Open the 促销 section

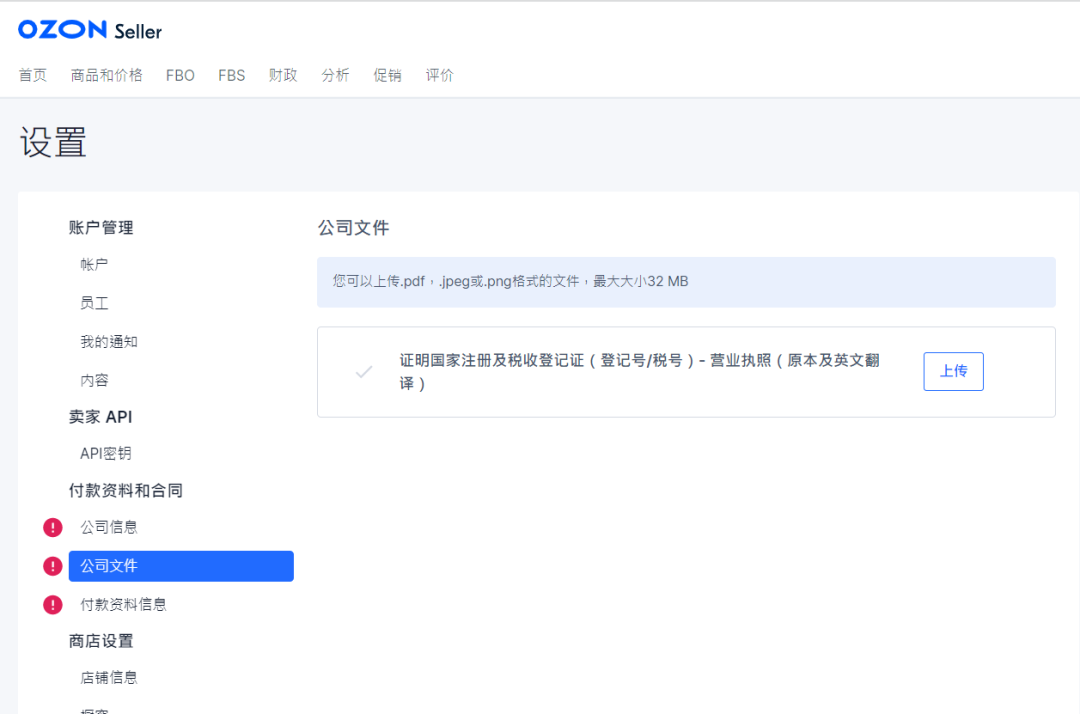pos(387,74)
